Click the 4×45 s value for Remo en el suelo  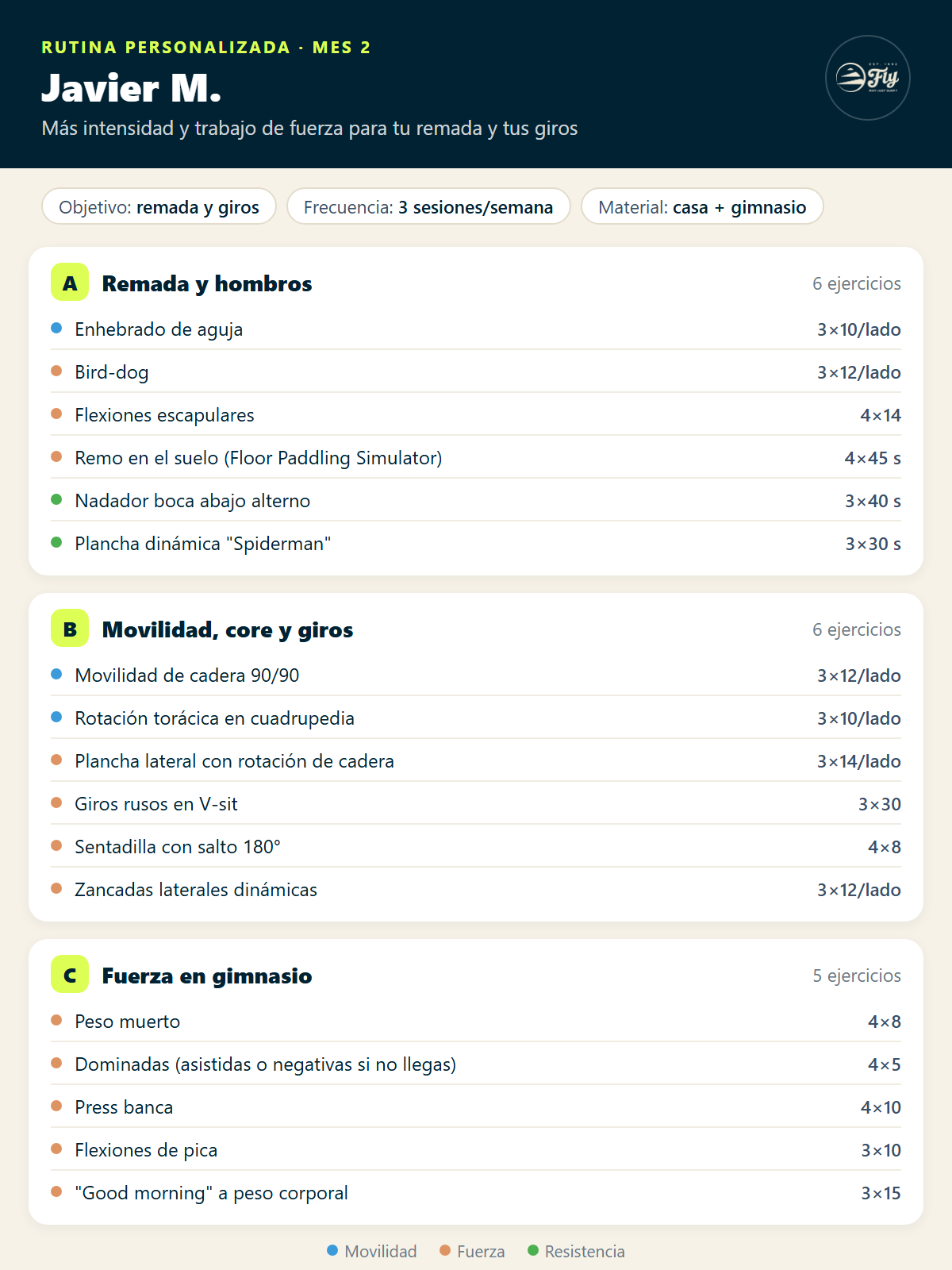[x=873, y=458]
